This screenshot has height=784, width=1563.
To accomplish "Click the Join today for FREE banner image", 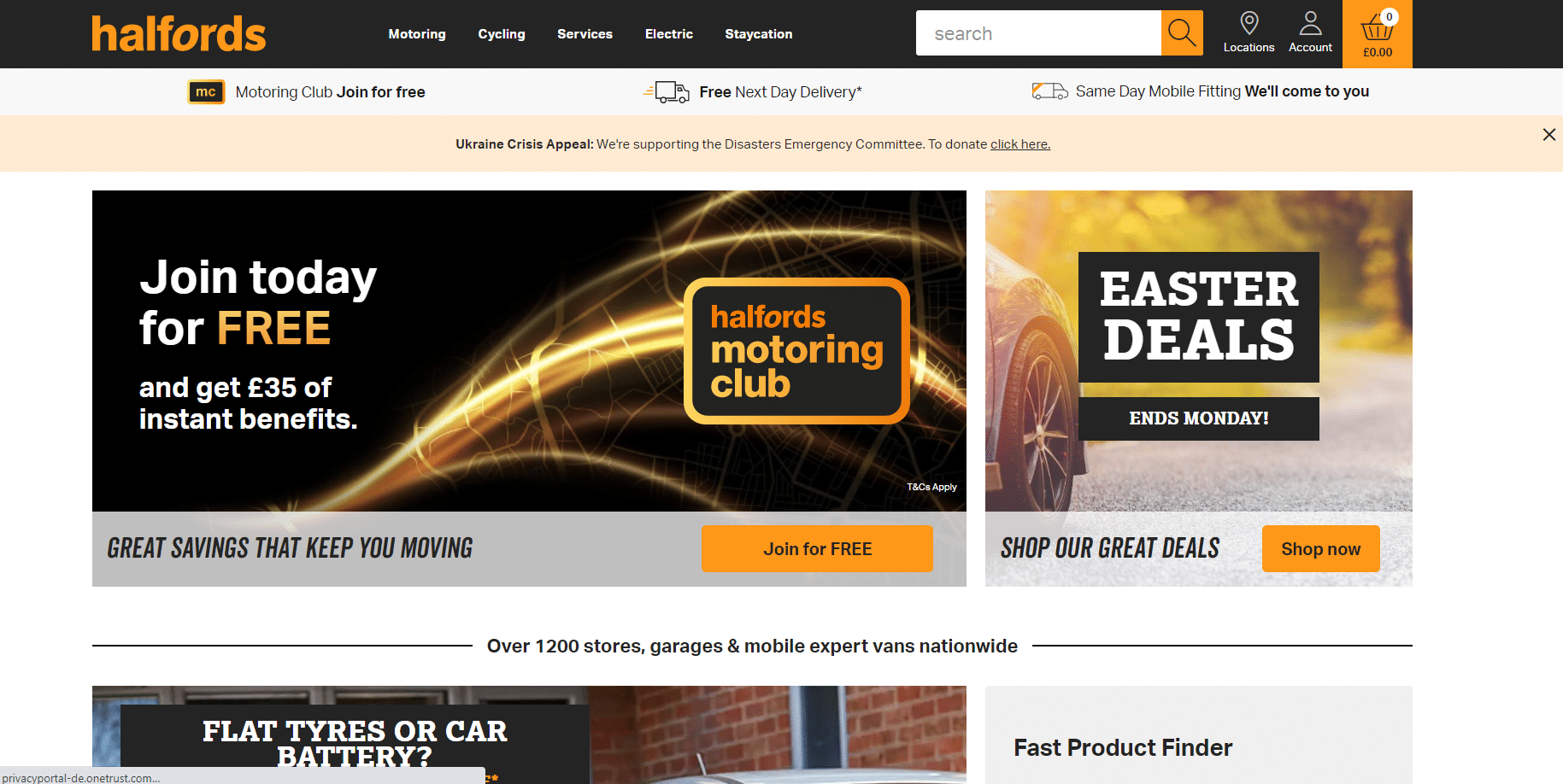I will [x=529, y=351].
